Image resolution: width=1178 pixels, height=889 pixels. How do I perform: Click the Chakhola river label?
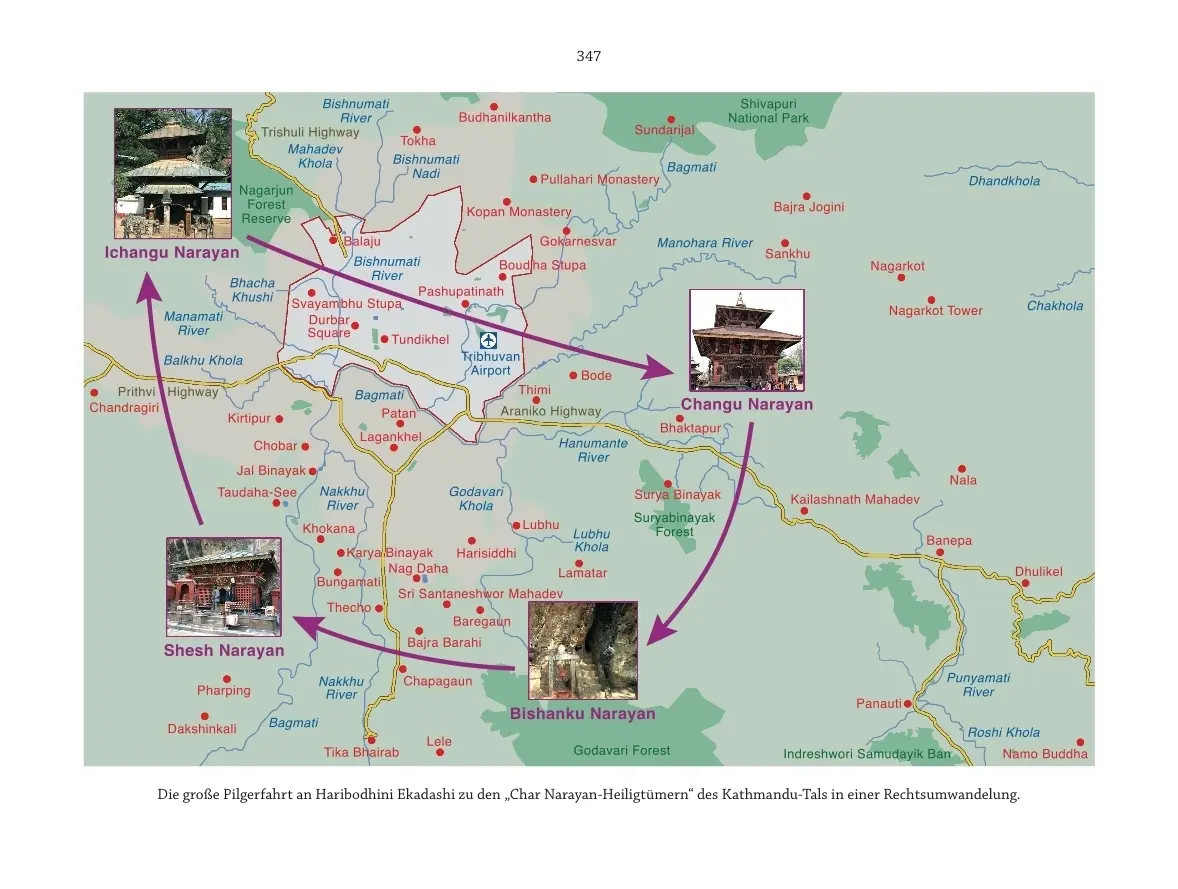click(1055, 306)
